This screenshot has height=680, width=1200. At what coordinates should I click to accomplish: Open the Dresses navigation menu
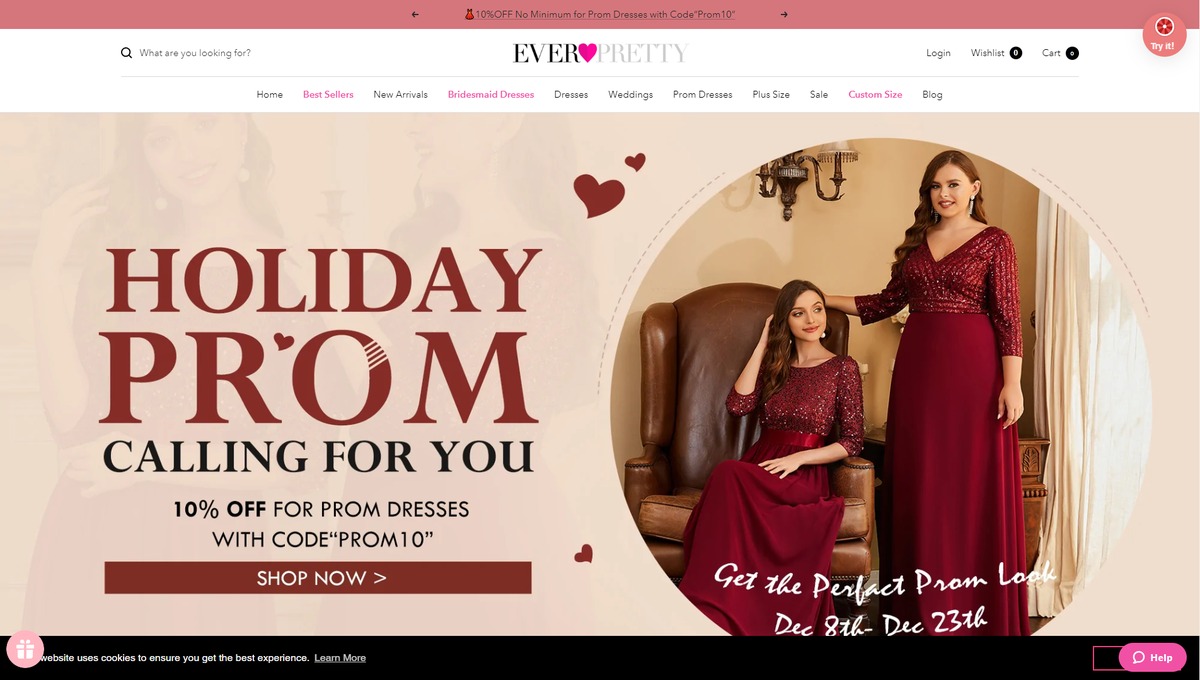coord(571,94)
